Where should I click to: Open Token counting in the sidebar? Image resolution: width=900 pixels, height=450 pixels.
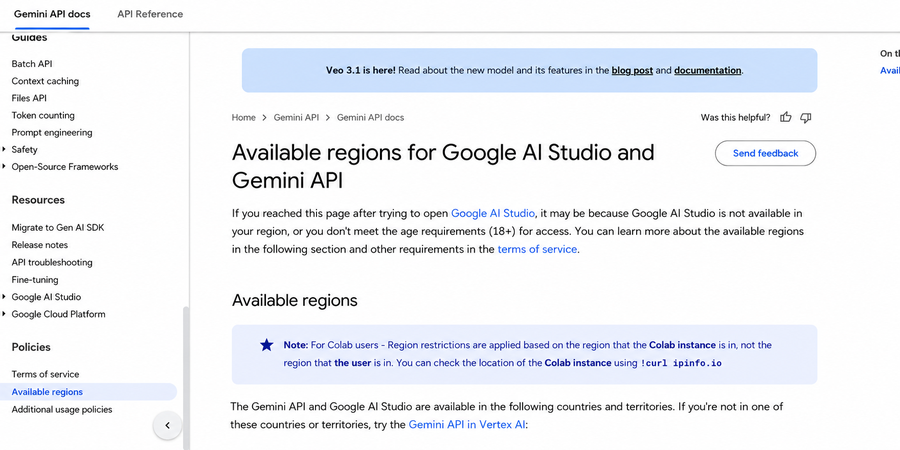click(43, 115)
